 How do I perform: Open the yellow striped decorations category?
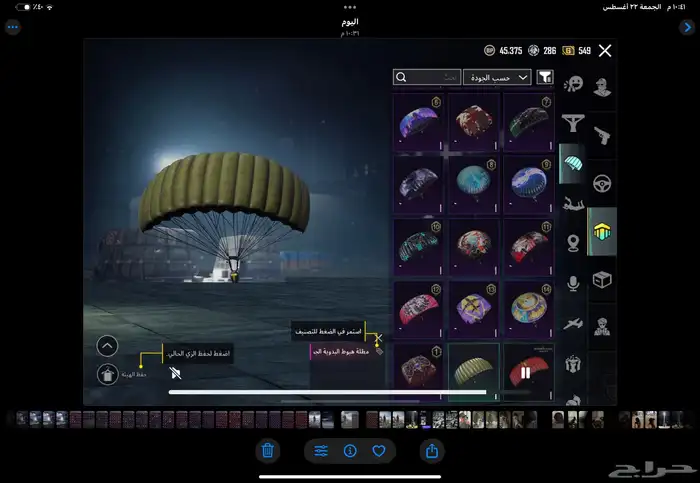pyautogui.click(x=602, y=231)
